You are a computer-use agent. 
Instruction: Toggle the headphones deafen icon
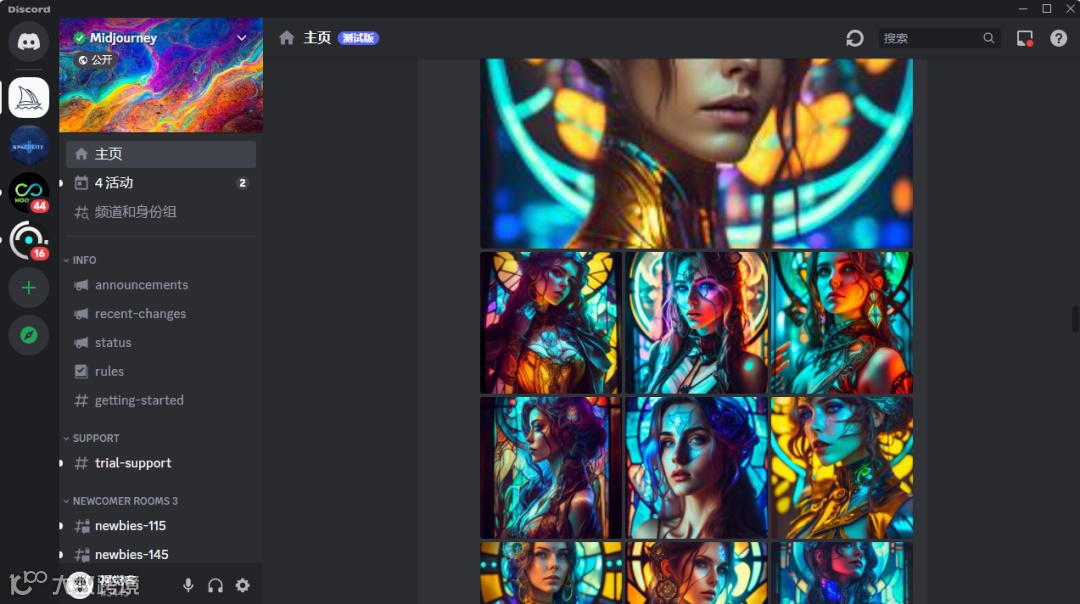[x=216, y=585]
